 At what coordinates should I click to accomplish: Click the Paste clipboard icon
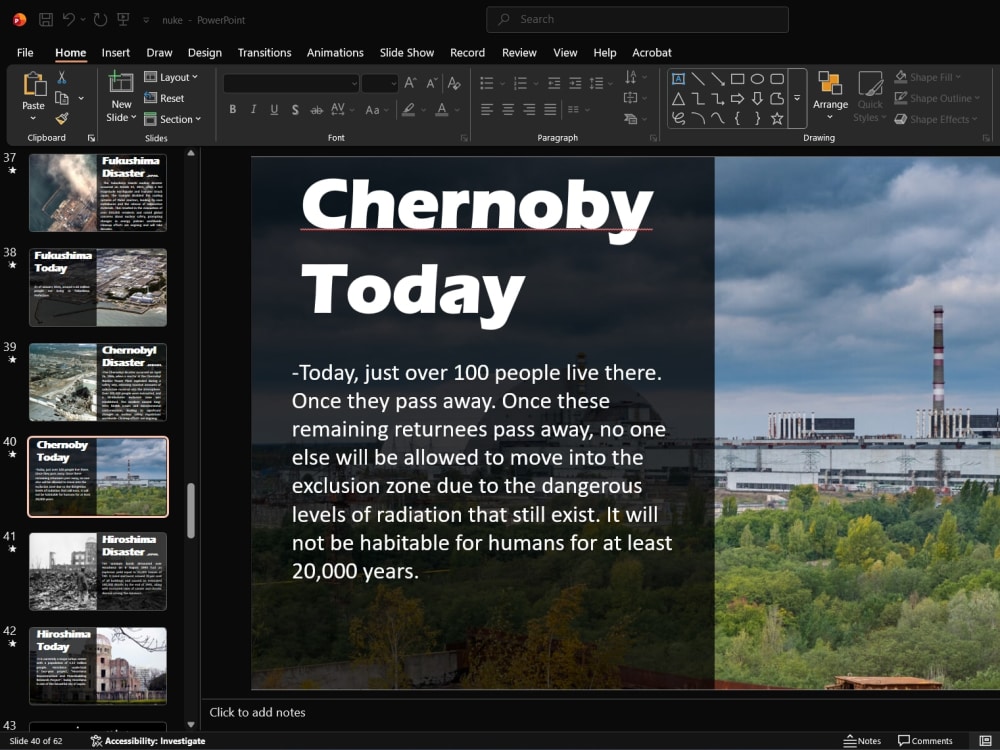point(34,84)
